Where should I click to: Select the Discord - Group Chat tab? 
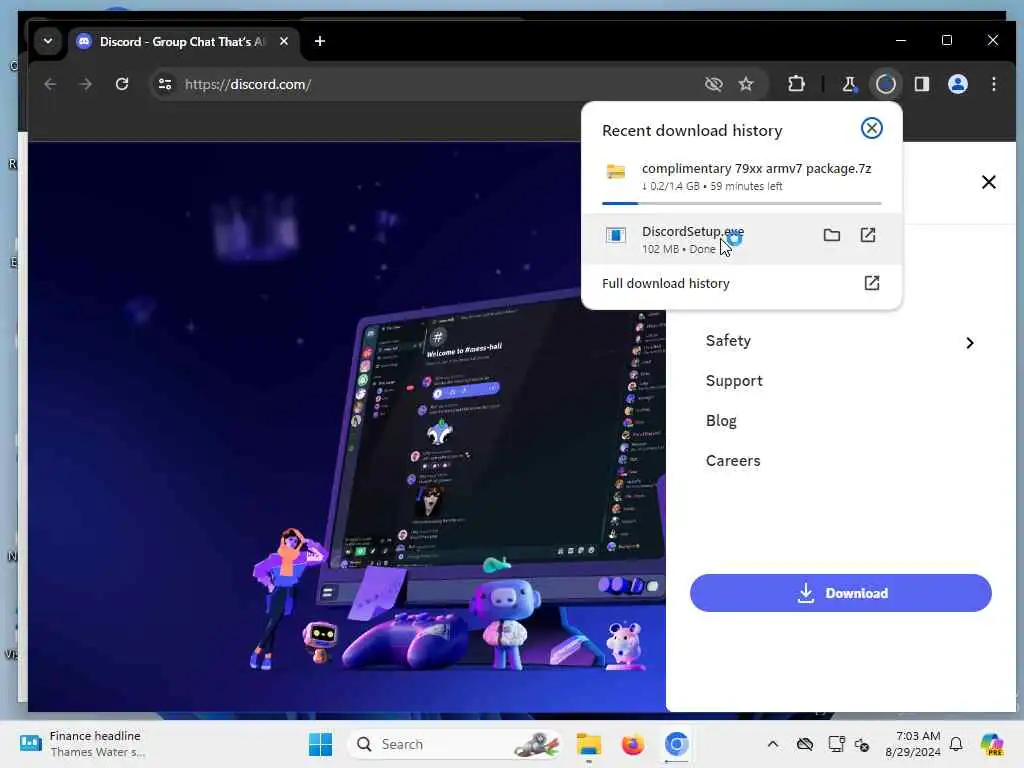(184, 42)
